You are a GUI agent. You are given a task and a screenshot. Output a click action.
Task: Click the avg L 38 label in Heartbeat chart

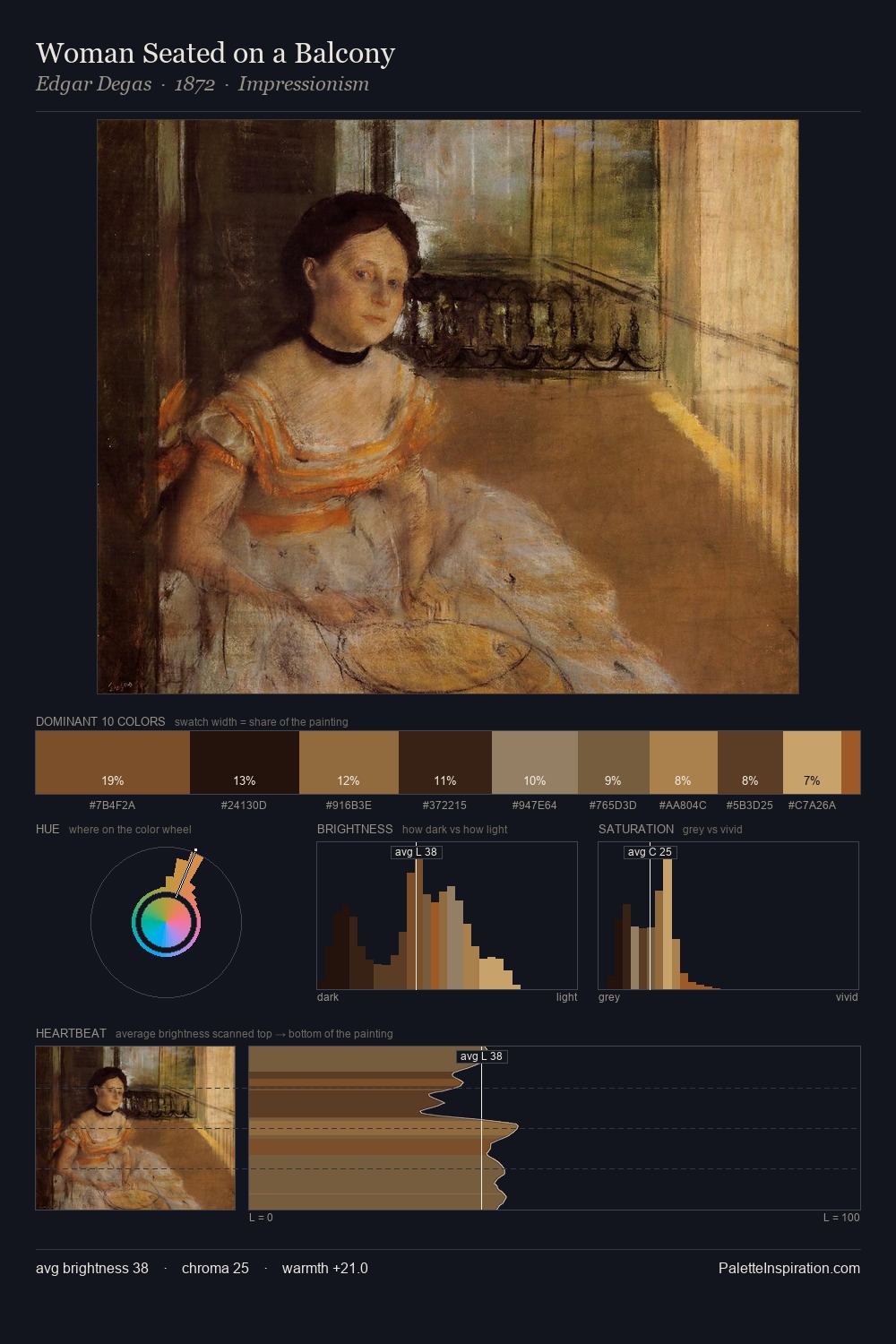pyautogui.click(x=482, y=1056)
